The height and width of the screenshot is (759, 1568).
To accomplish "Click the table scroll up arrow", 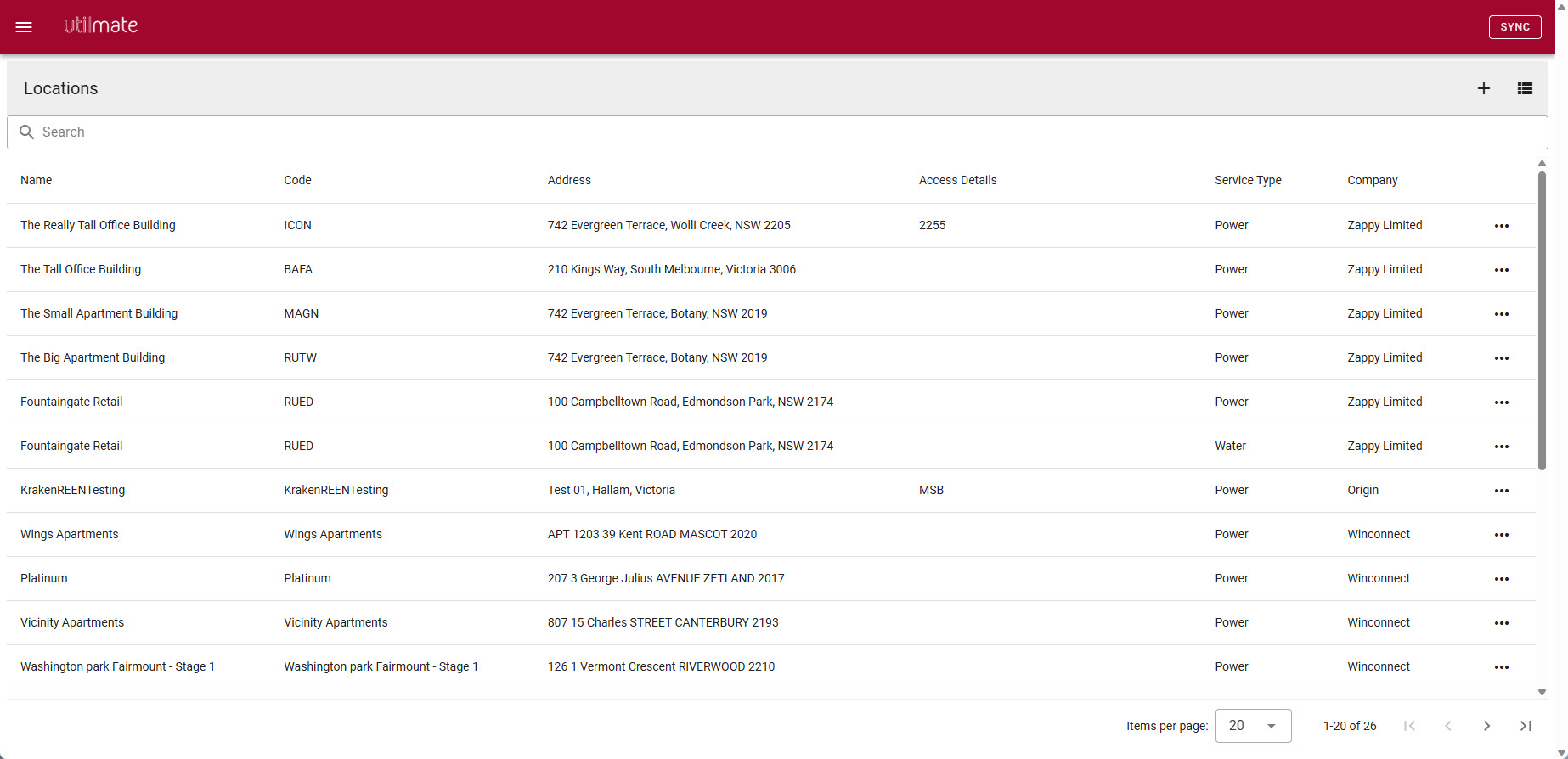I will 1542,164.
